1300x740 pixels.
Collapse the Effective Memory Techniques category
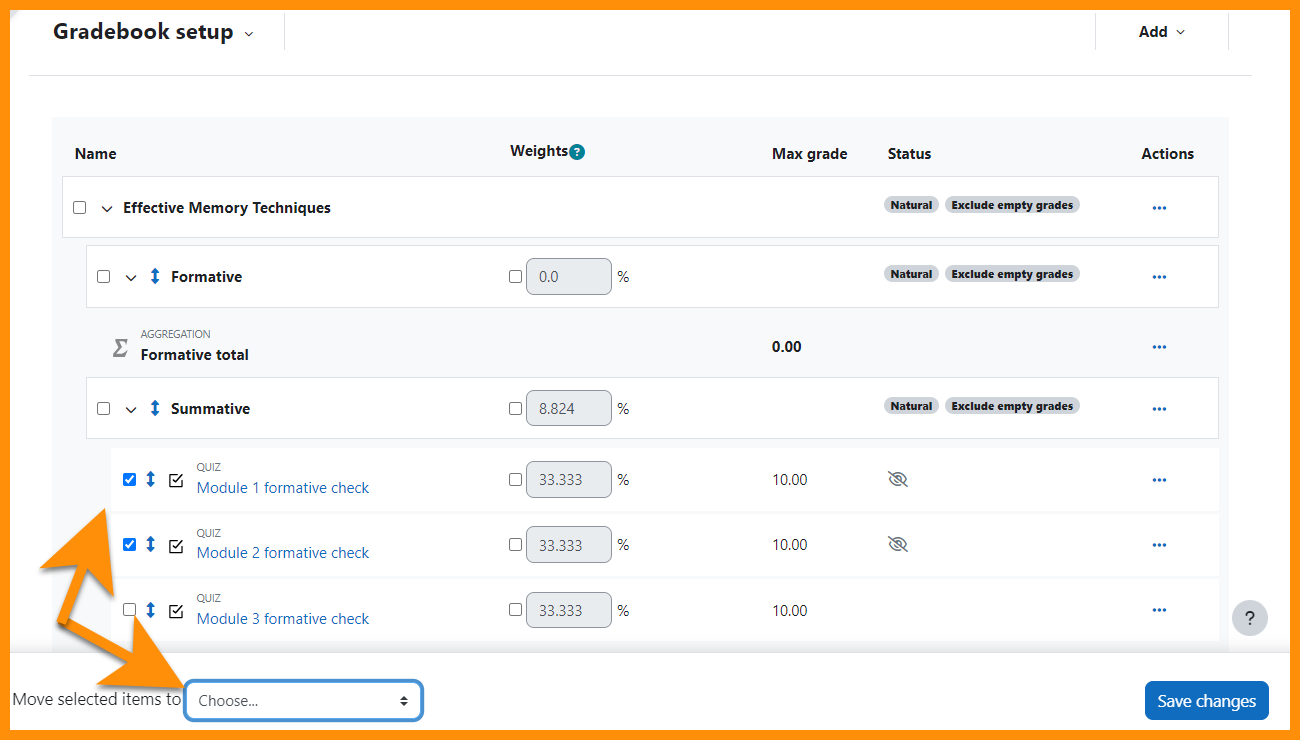(x=107, y=207)
